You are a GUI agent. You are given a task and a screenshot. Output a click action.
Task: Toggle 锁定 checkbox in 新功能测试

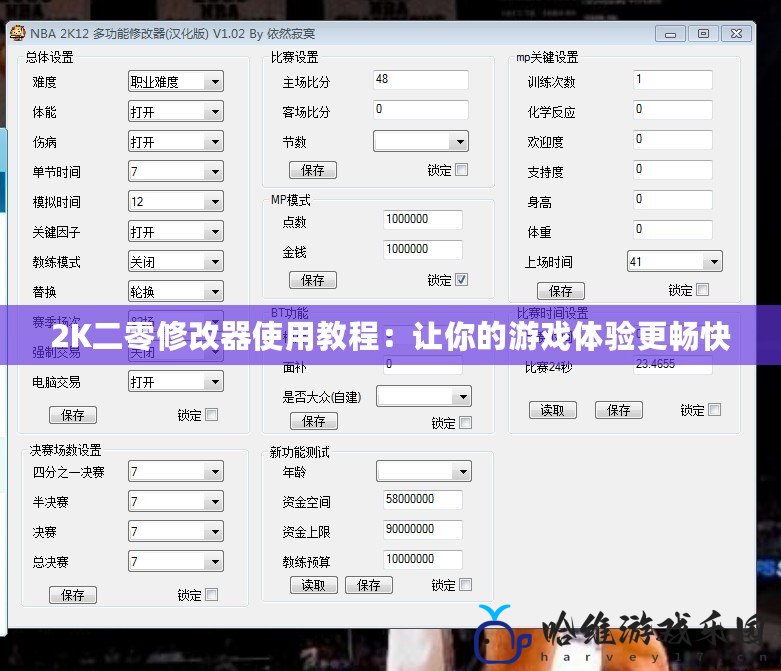coord(465,584)
